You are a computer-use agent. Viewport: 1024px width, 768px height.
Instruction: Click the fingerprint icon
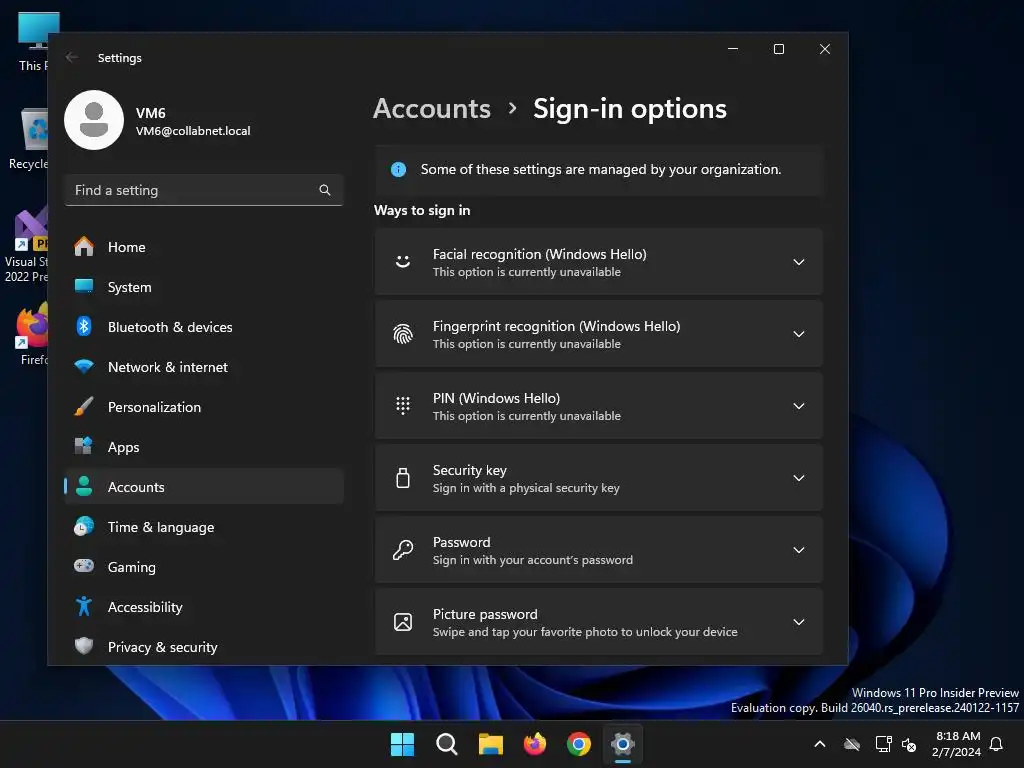tap(403, 334)
